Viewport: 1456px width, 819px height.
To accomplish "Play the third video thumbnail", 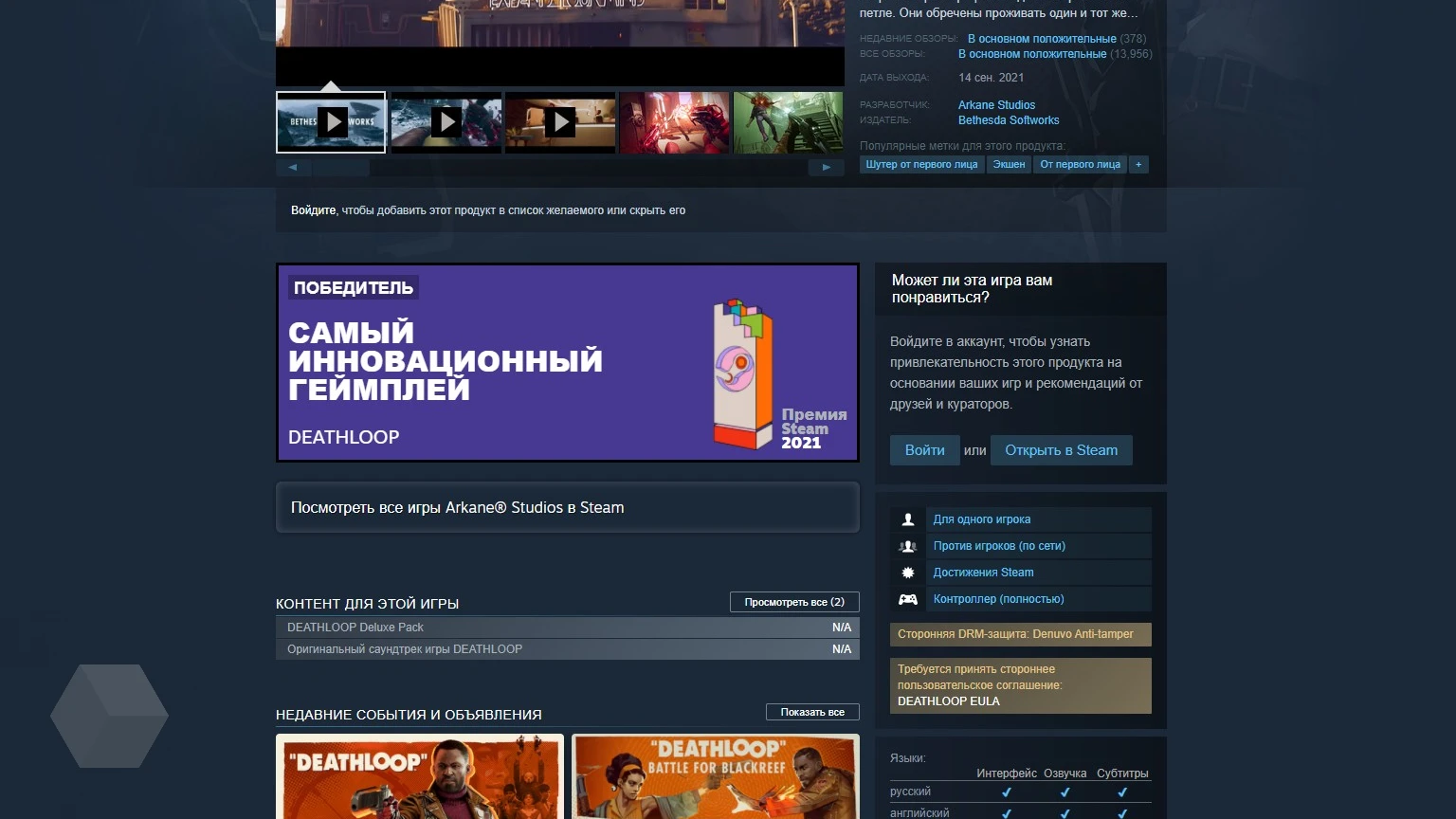I will point(560,122).
